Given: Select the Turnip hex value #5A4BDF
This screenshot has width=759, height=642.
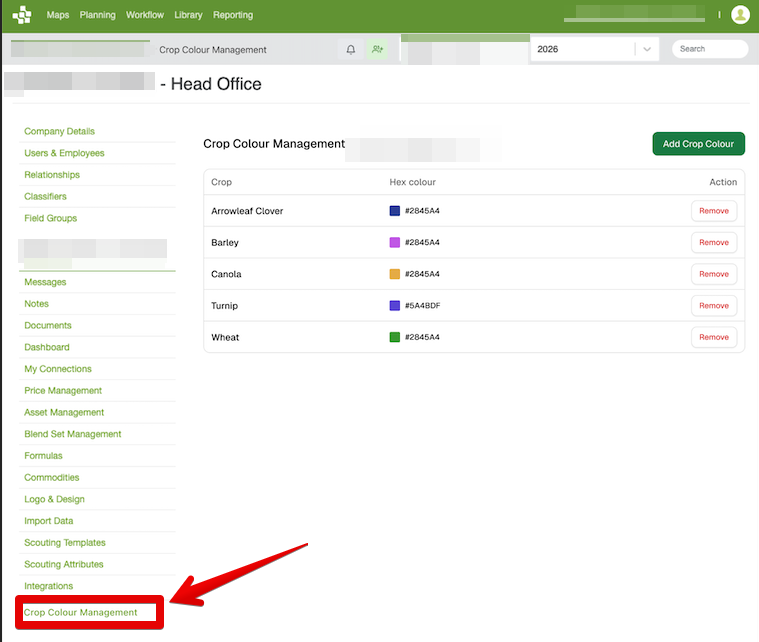Looking at the screenshot, I should pyautogui.click(x=423, y=306).
